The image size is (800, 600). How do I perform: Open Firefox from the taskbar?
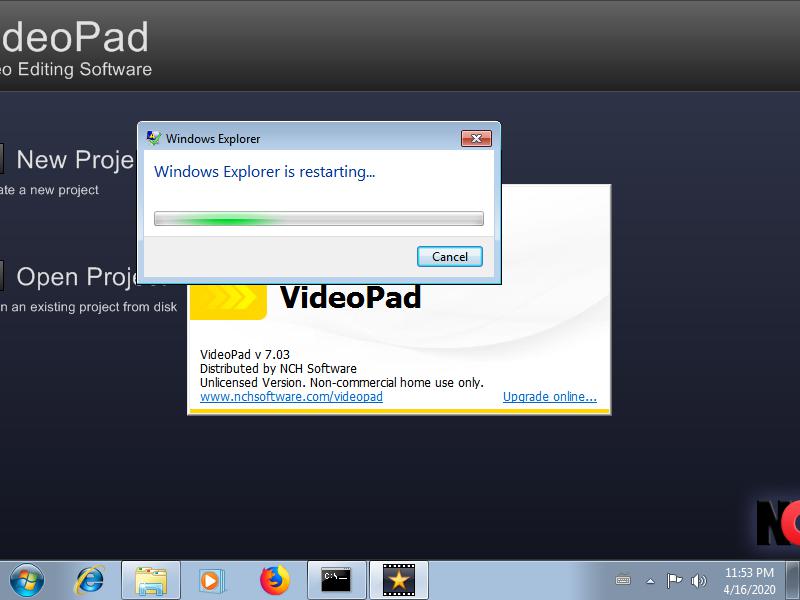coord(274,580)
